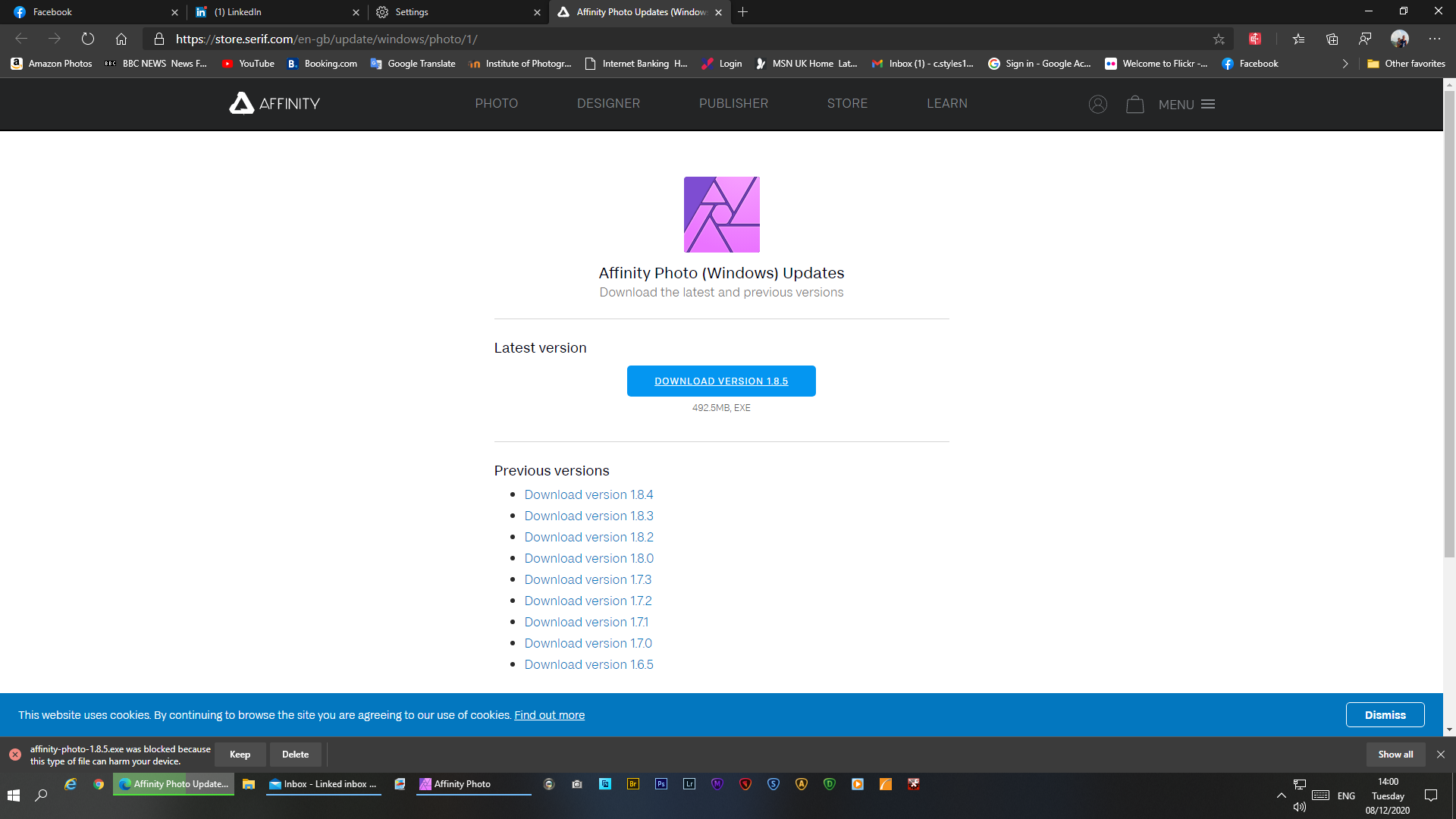Open the Google Translate bookmark
This screenshot has height=819, width=1456.
[413, 64]
